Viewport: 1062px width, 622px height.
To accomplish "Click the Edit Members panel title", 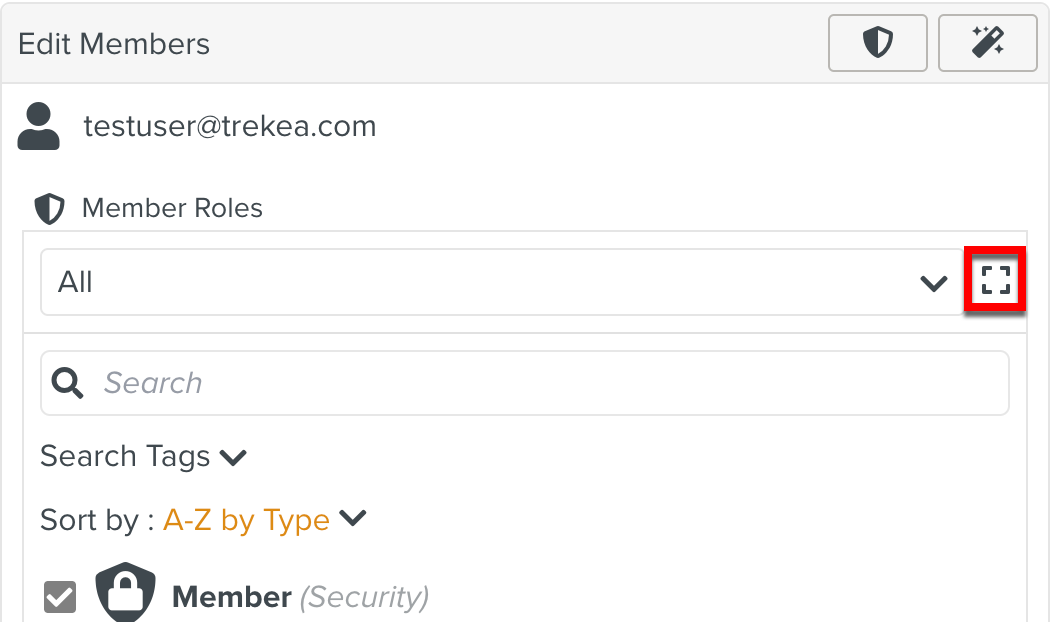I will click(x=114, y=44).
